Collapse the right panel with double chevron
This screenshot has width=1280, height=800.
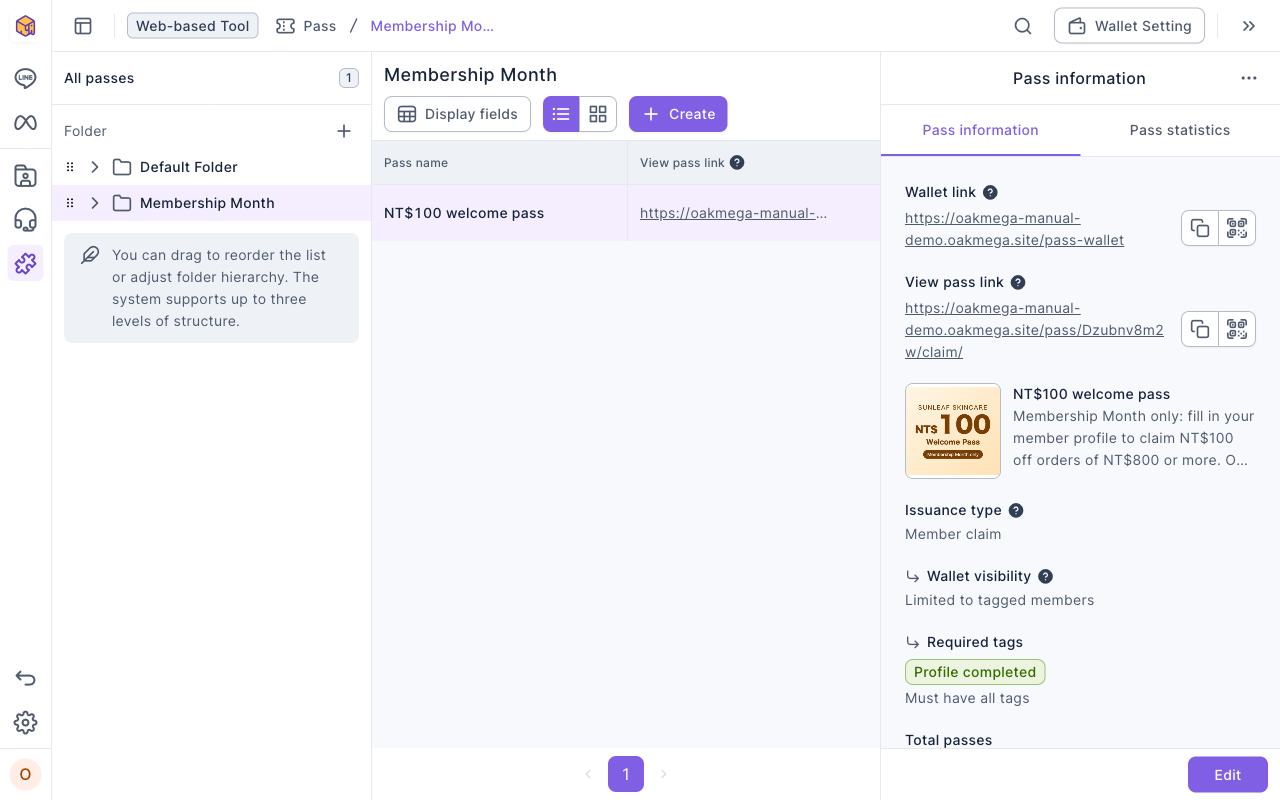click(1249, 26)
